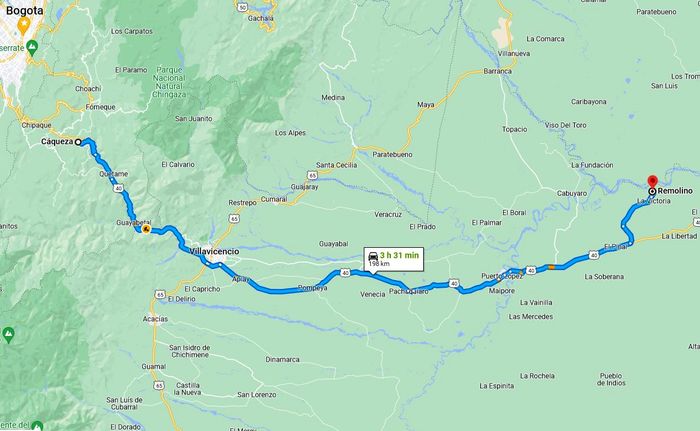This screenshot has width=700, height=431.
Task: Click route 50 shield near Gachalá
Action: coord(242,7)
